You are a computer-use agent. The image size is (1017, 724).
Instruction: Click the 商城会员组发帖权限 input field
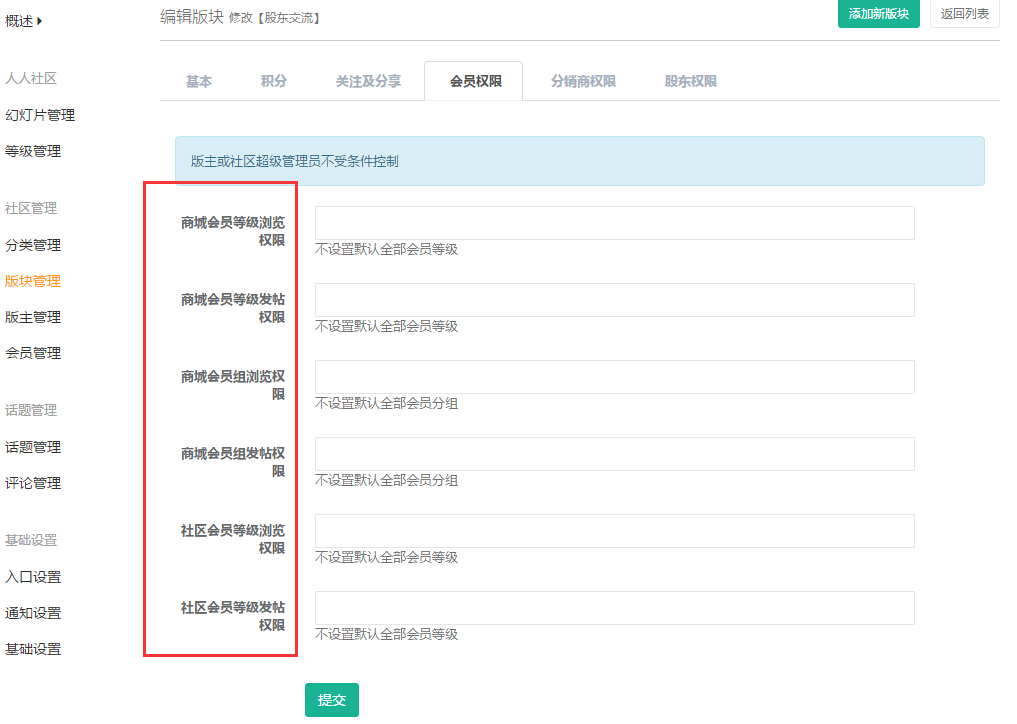click(614, 454)
